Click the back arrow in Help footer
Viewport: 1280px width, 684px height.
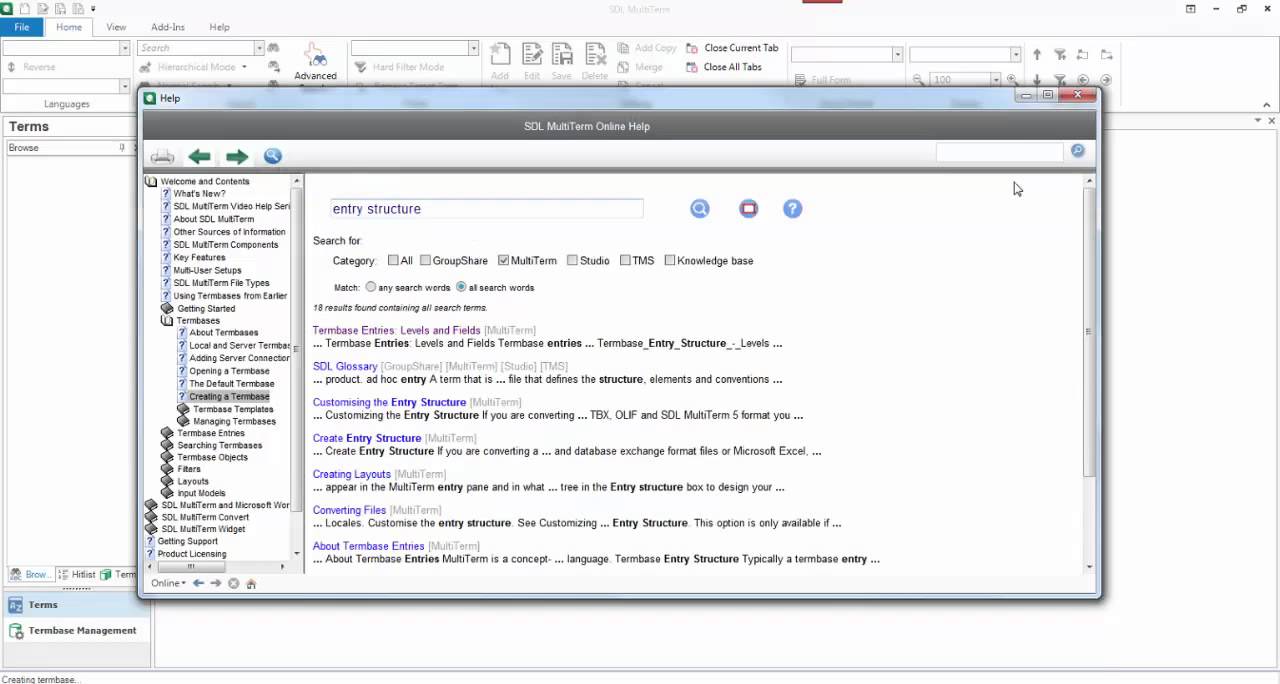click(x=198, y=583)
